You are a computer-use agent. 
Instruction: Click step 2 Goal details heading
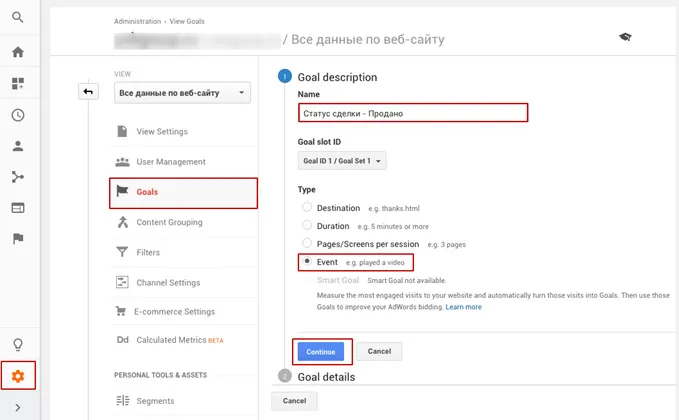click(326, 377)
